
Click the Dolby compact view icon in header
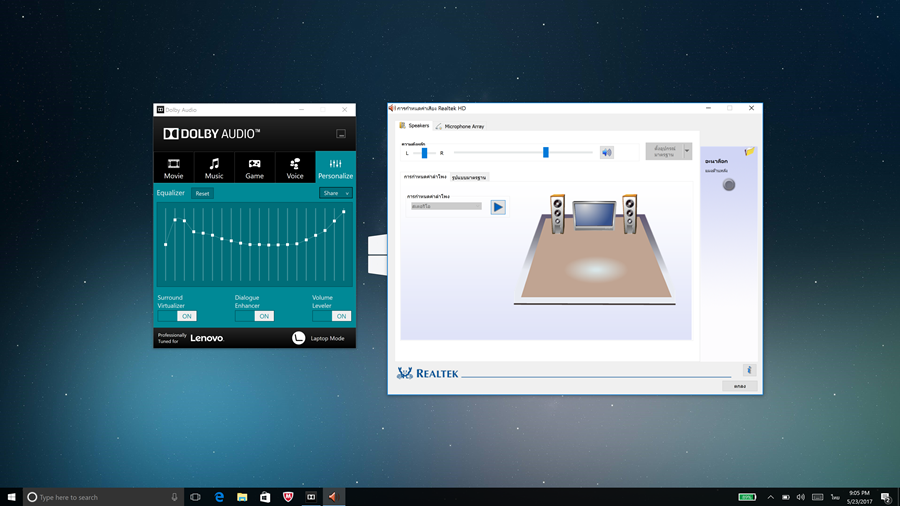click(341, 134)
